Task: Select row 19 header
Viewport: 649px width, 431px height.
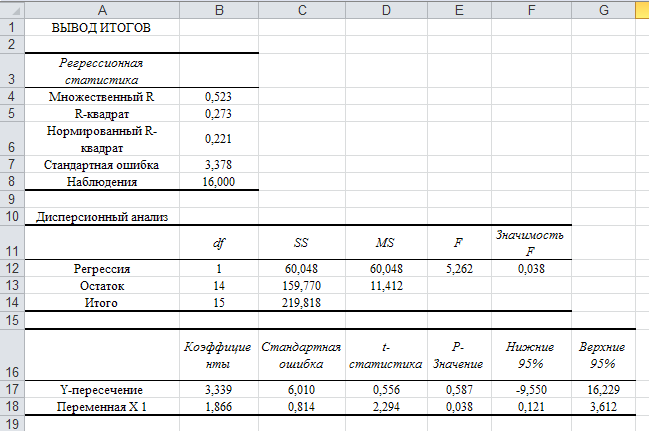Action: [x=12, y=423]
